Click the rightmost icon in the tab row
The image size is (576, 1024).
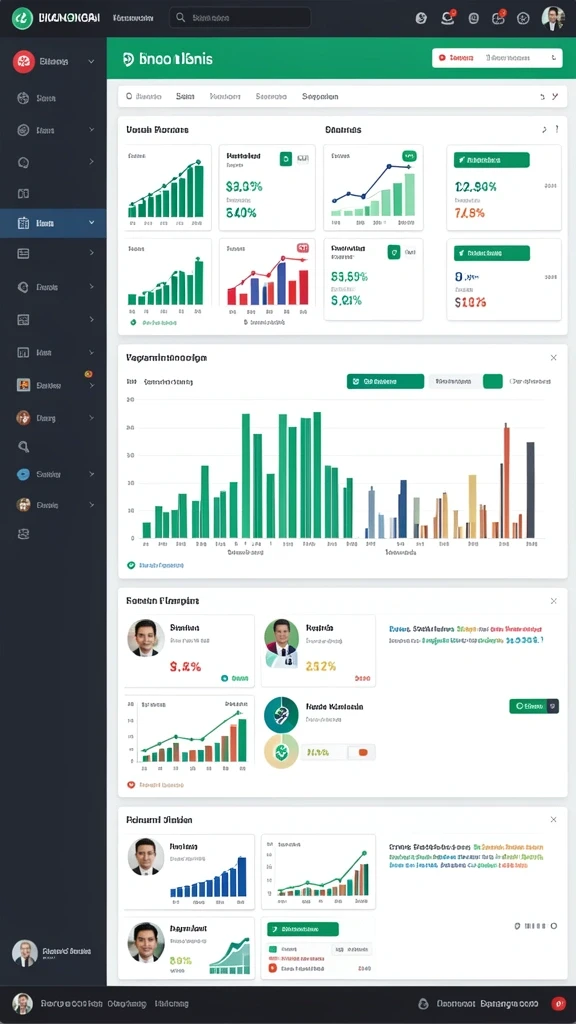coord(554,97)
